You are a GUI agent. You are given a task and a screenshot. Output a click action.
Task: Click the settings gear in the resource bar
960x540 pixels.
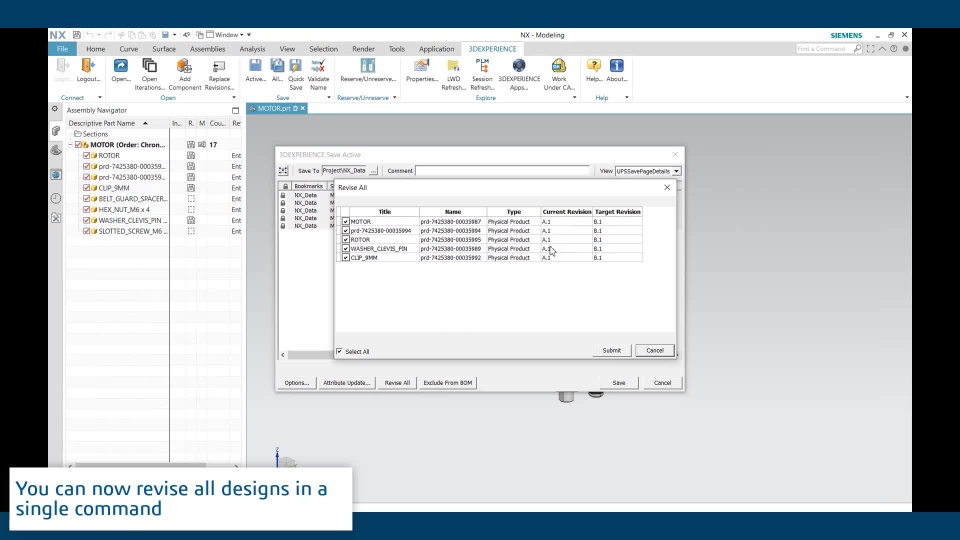55,109
